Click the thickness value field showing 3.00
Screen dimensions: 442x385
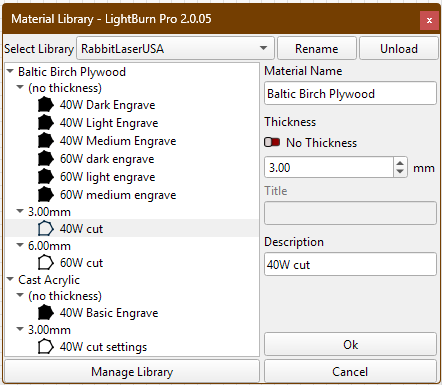coord(329,167)
